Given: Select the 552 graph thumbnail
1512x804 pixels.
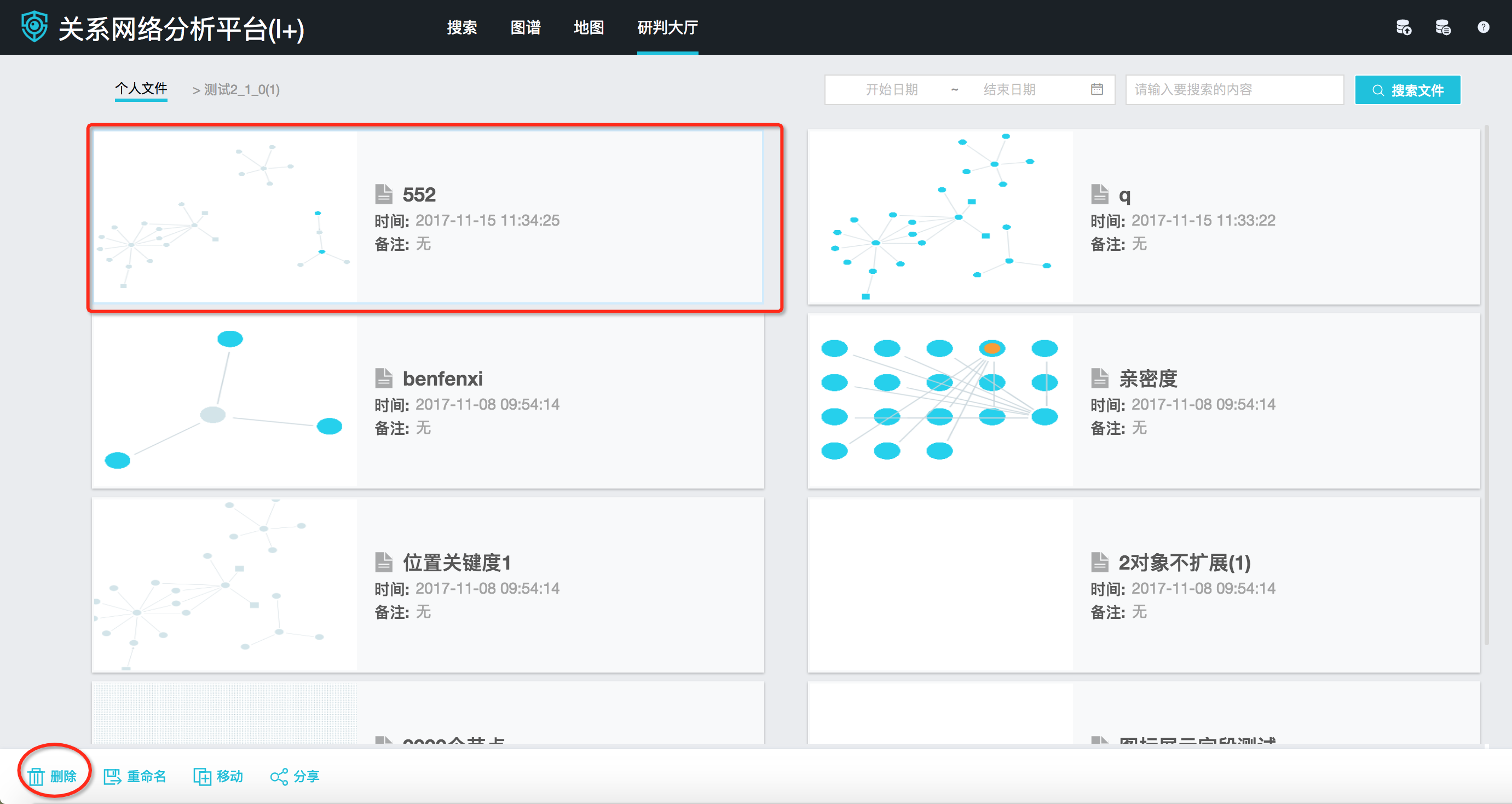Looking at the screenshot, I should tap(225, 217).
